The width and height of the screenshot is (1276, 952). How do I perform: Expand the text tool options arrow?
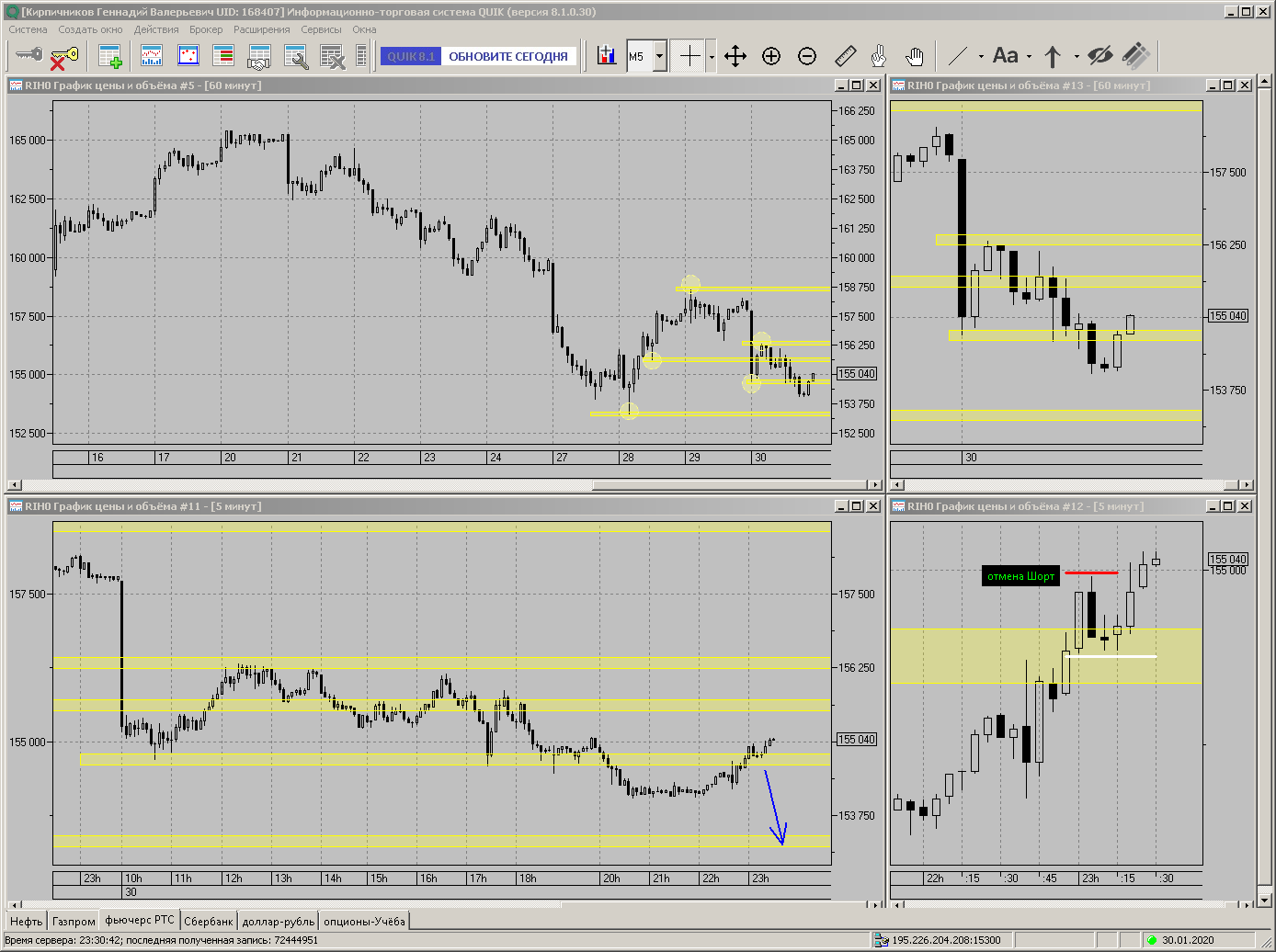click(x=1029, y=57)
